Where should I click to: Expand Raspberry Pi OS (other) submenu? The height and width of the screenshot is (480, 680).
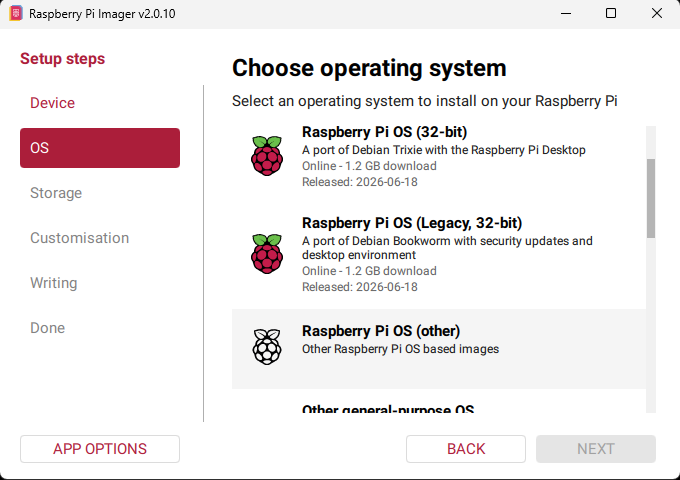[x=439, y=349]
